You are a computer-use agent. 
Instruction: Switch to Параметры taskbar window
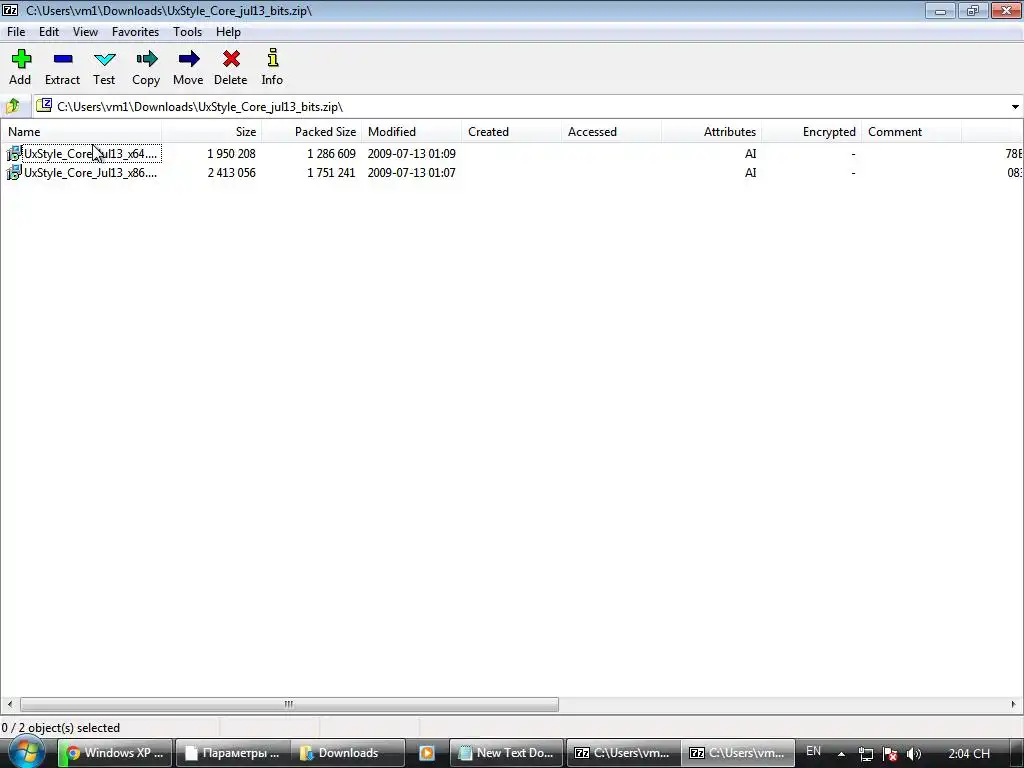232,753
